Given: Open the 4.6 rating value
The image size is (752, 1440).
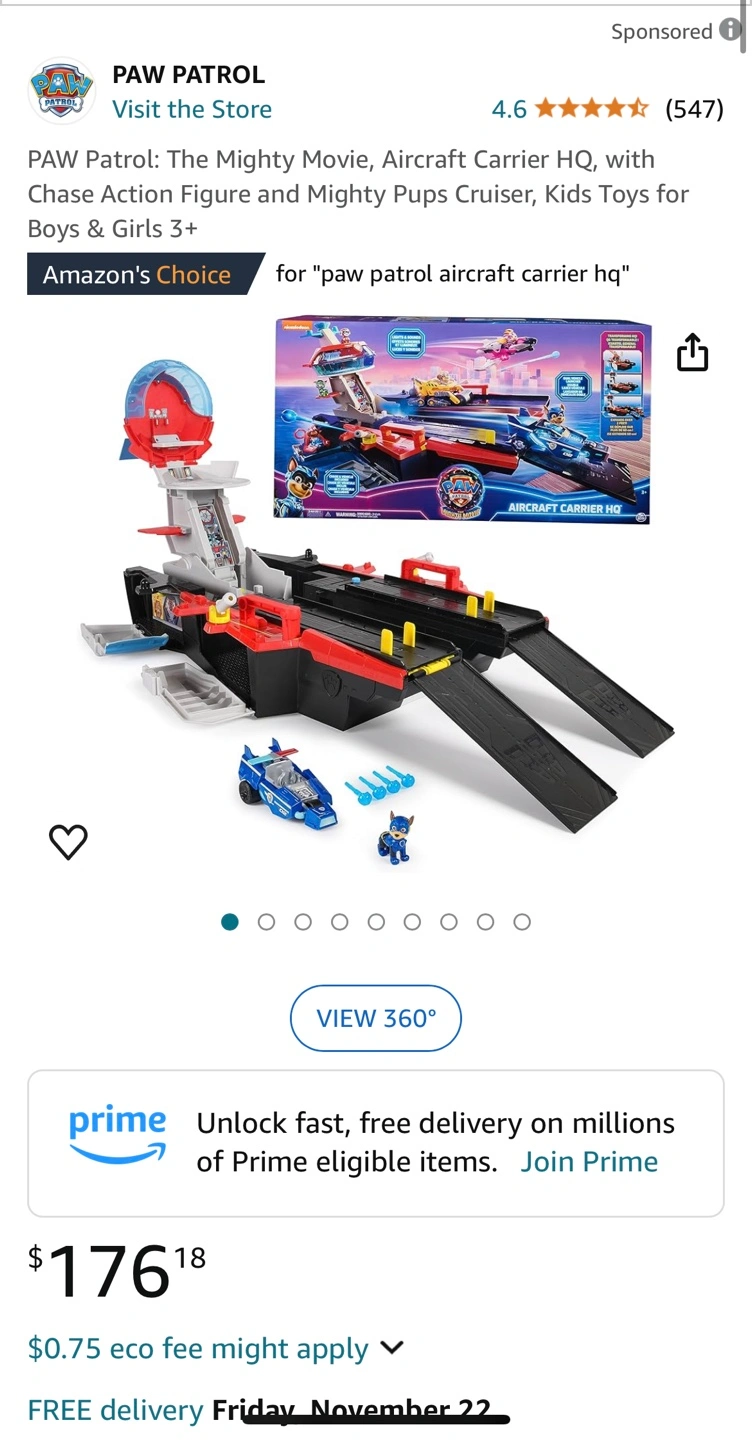Looking at the screenshot, I should pyautogui.click(x=509, y=109).
